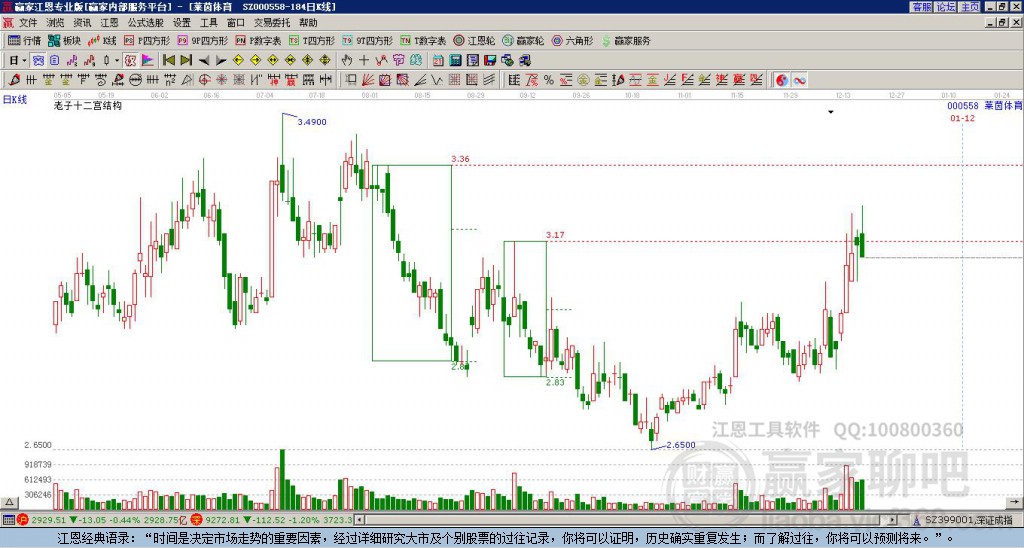
Task: Open the 江恩 menu
Action: [109, 23]
